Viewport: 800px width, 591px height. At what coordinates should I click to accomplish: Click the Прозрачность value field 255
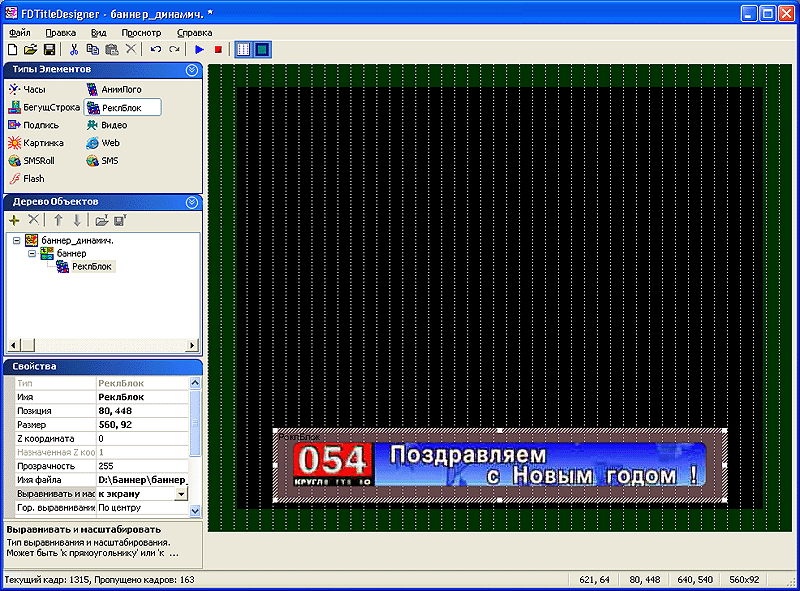pos(142,466)
